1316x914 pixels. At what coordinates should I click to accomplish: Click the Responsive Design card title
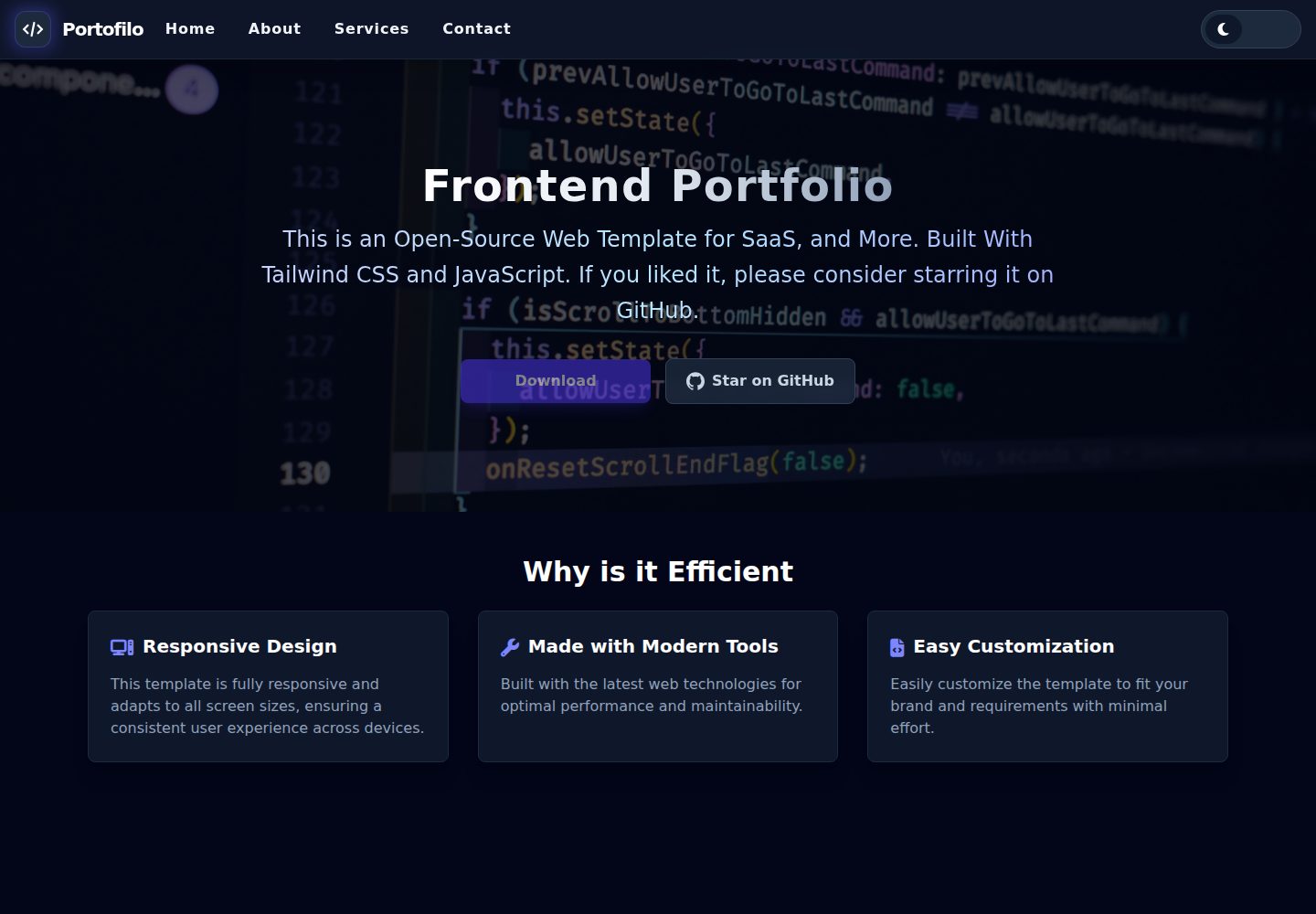pos(239,646)
